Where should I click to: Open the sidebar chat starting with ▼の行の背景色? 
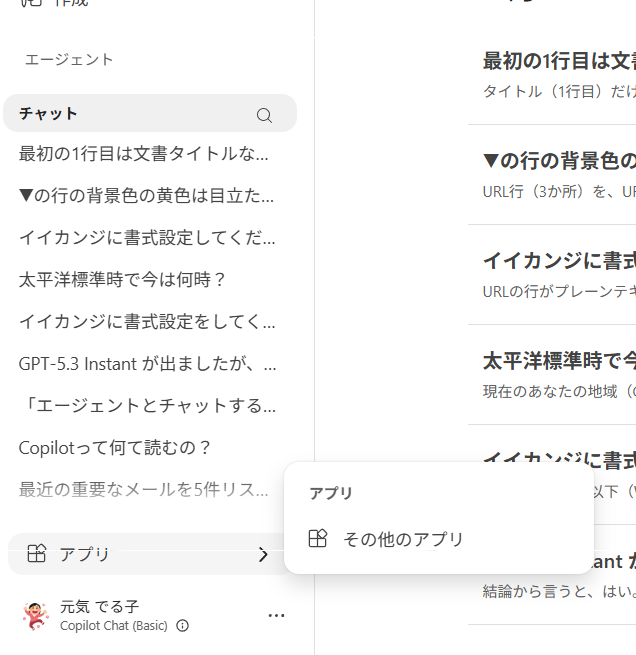click(x=146, y=195)
